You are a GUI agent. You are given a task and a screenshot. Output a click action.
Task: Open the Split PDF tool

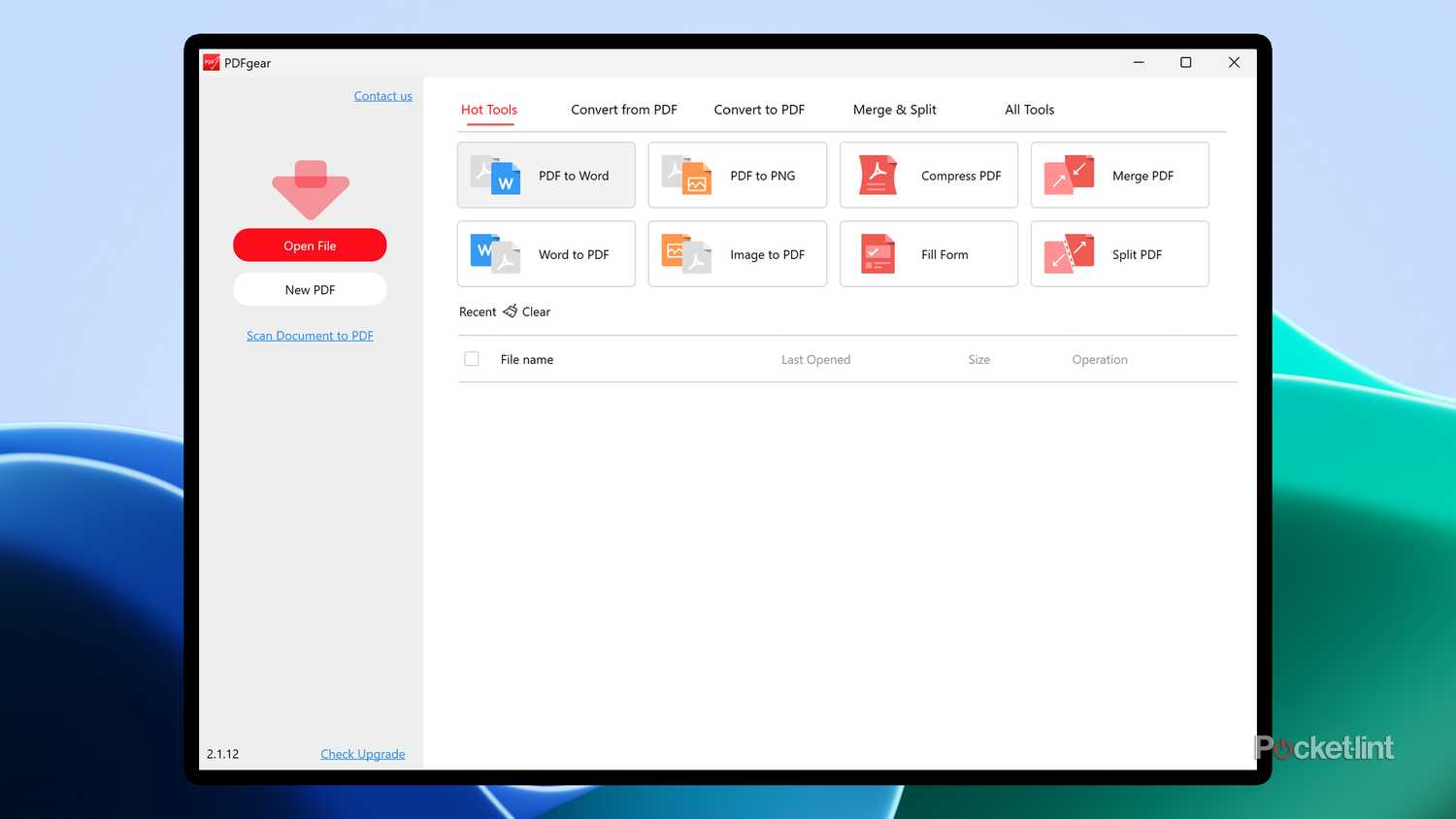coord(1119,254)
